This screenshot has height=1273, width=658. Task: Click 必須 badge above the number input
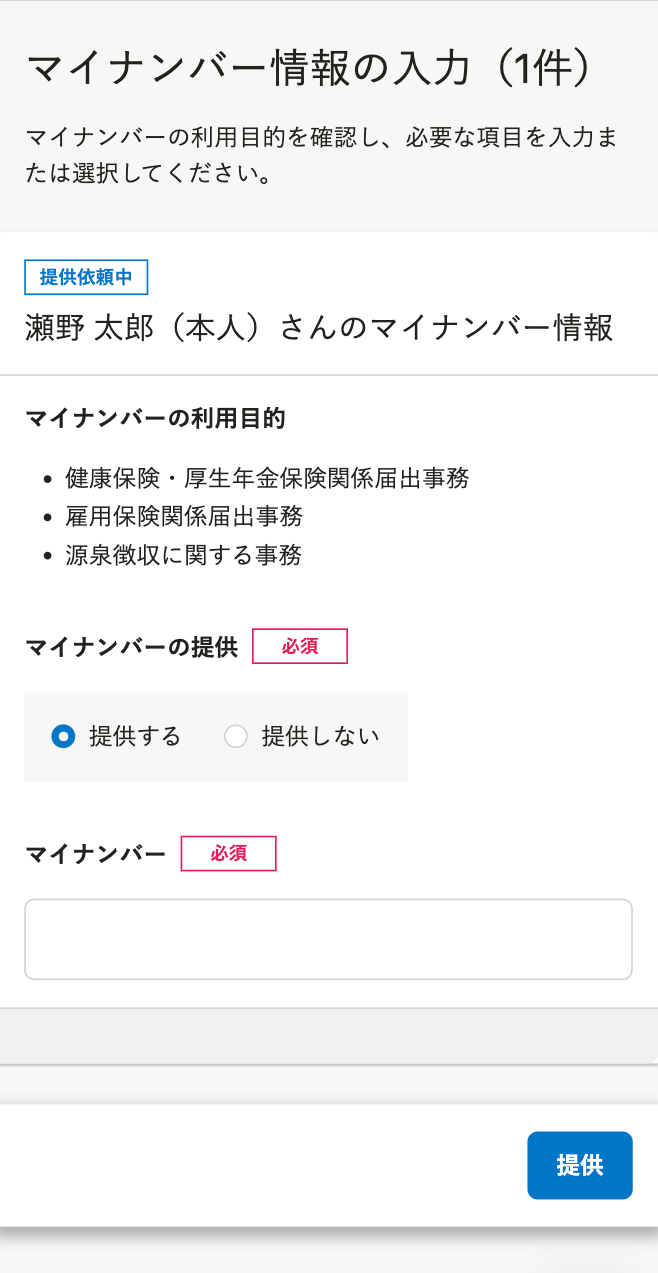point(228,853)
